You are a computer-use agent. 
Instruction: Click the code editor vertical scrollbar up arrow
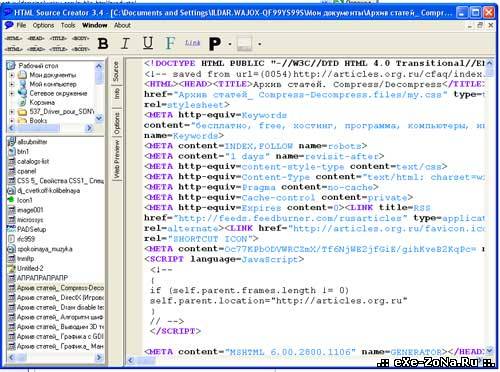pyautogui.click(x=489, y=63)
